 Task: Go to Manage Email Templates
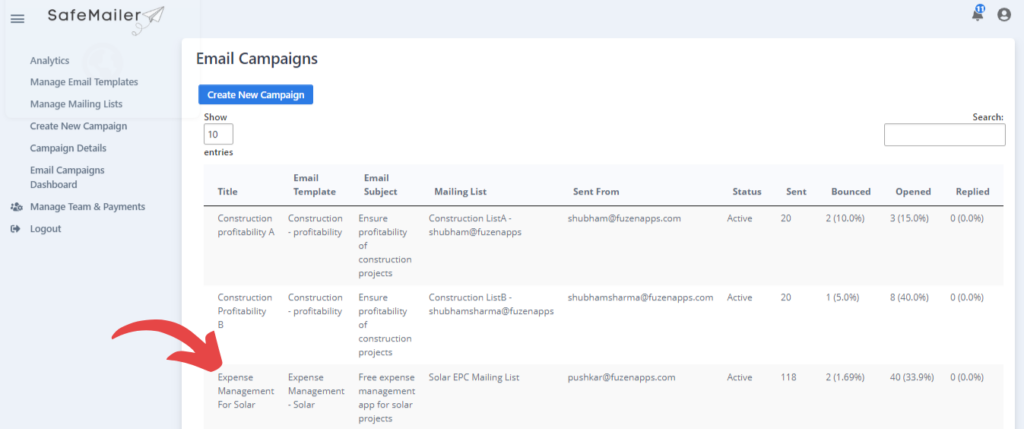pos(84,82)
